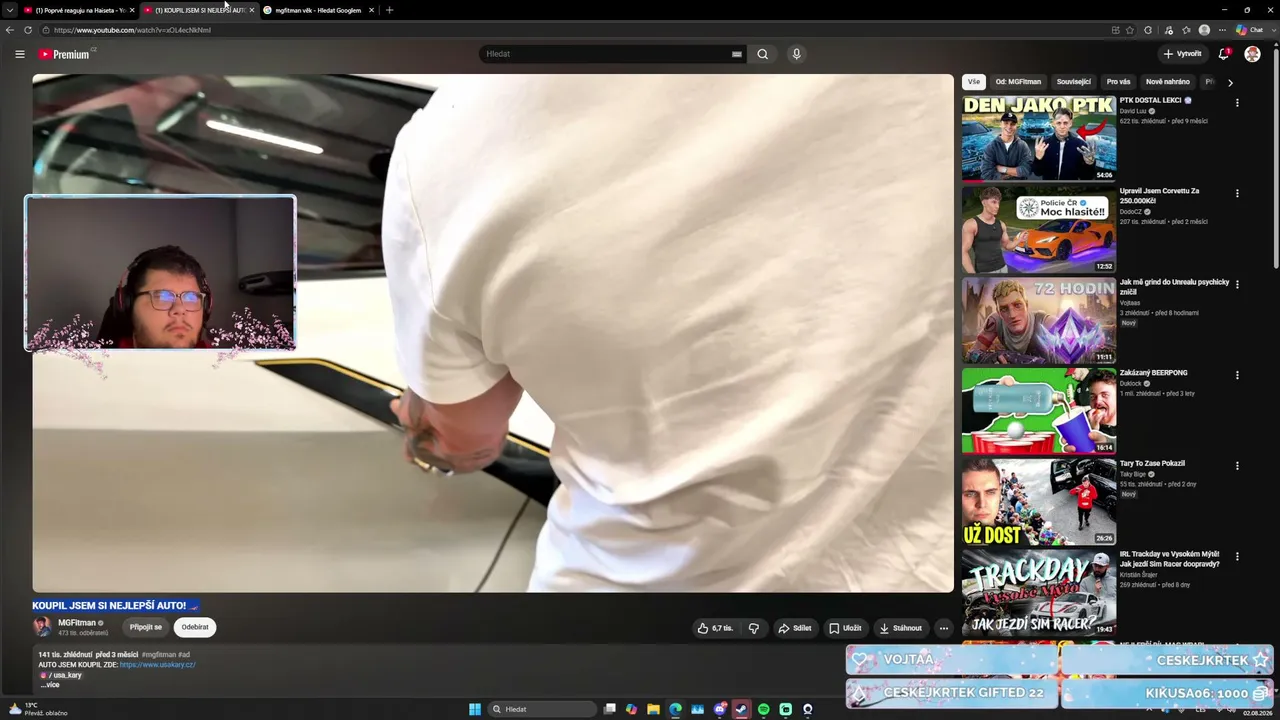Open the beer pong video thumbnail

pyautogui.click(x=1039, y=411)
